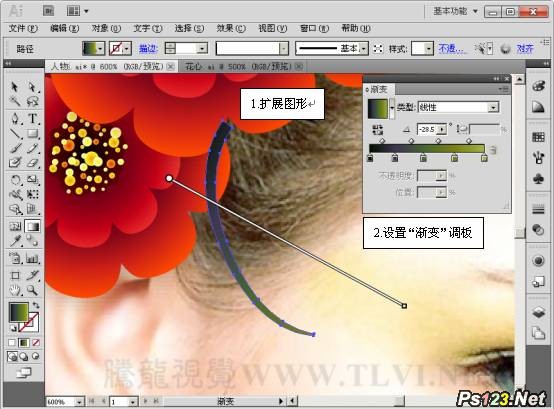554x409 pixels.
Task: Select the Pen tool
Action: 15,118
